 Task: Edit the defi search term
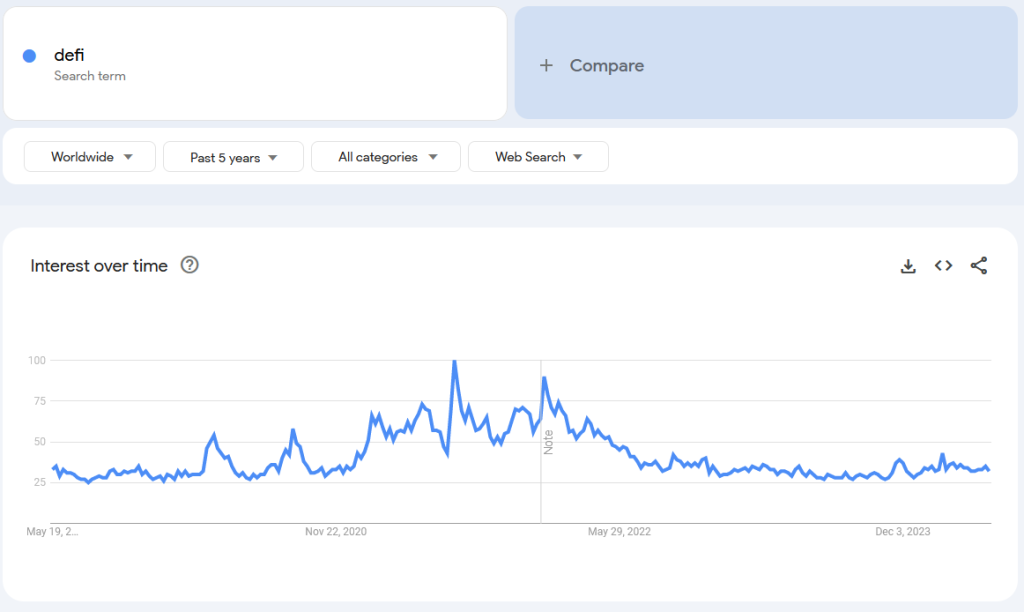[x=69, y=55]
